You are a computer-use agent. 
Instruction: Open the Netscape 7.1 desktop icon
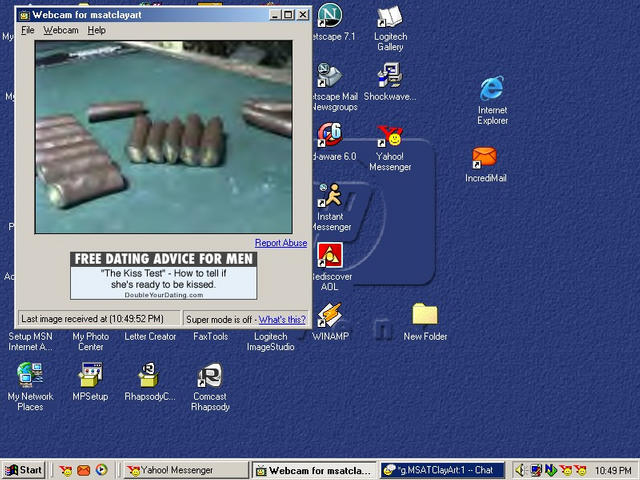click(x=330, y=15)
